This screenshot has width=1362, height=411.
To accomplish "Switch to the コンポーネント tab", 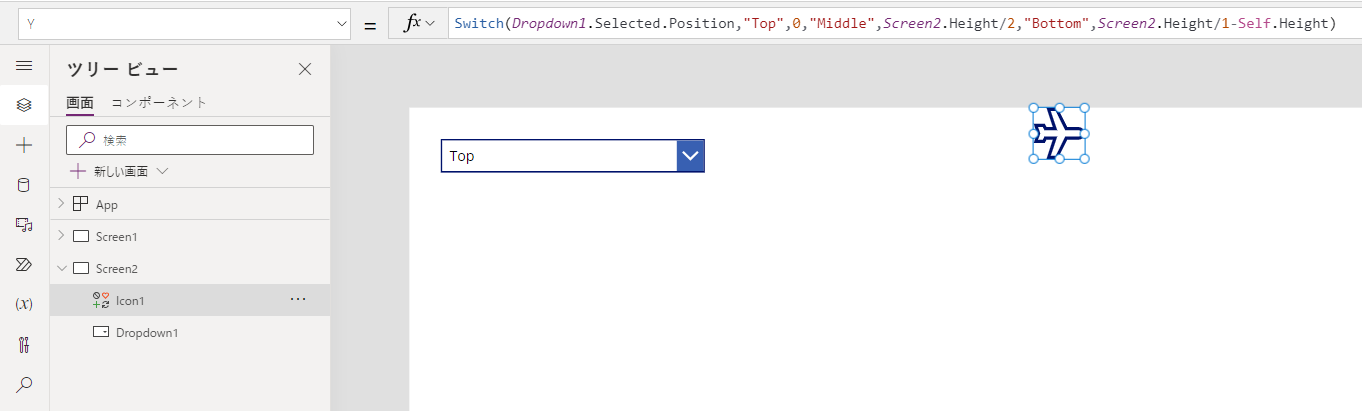I will 159,103.
